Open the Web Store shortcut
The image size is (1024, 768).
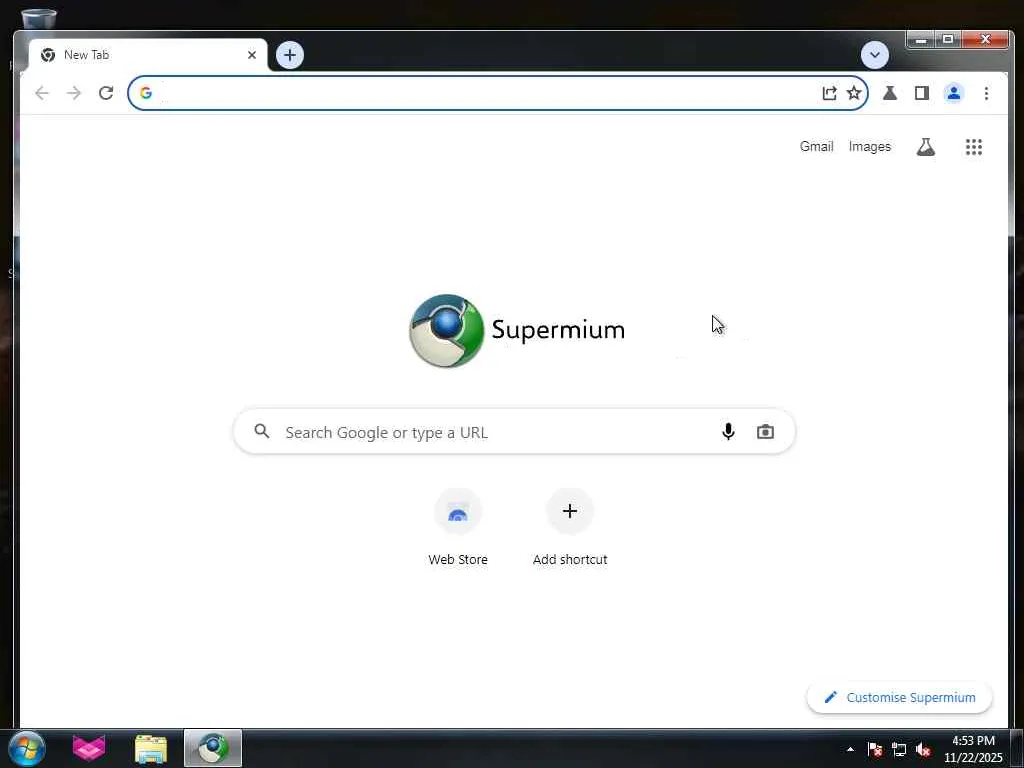[458, 511]
